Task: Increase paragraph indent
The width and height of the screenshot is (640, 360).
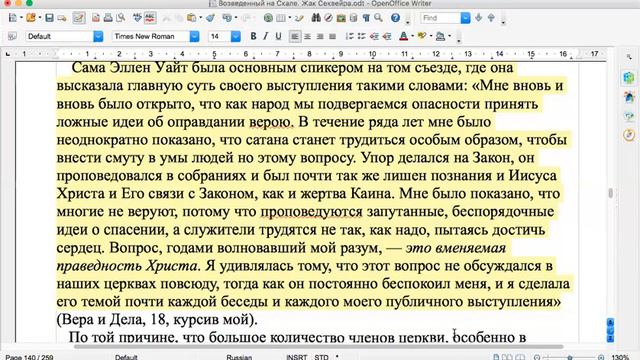Action: pyautogui.click(x=387, y=36)
